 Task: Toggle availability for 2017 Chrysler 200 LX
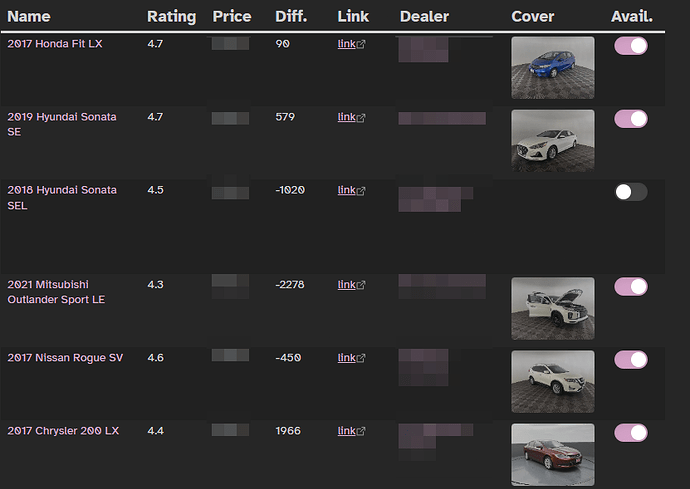631,433
